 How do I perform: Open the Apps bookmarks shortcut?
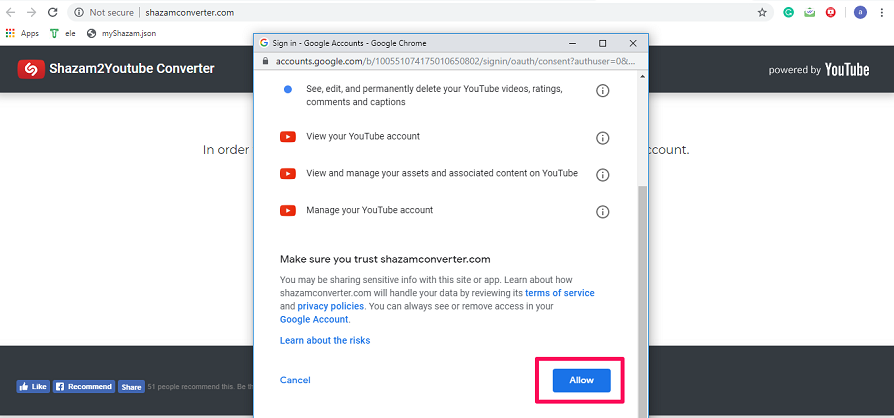(x=22, y=34)
